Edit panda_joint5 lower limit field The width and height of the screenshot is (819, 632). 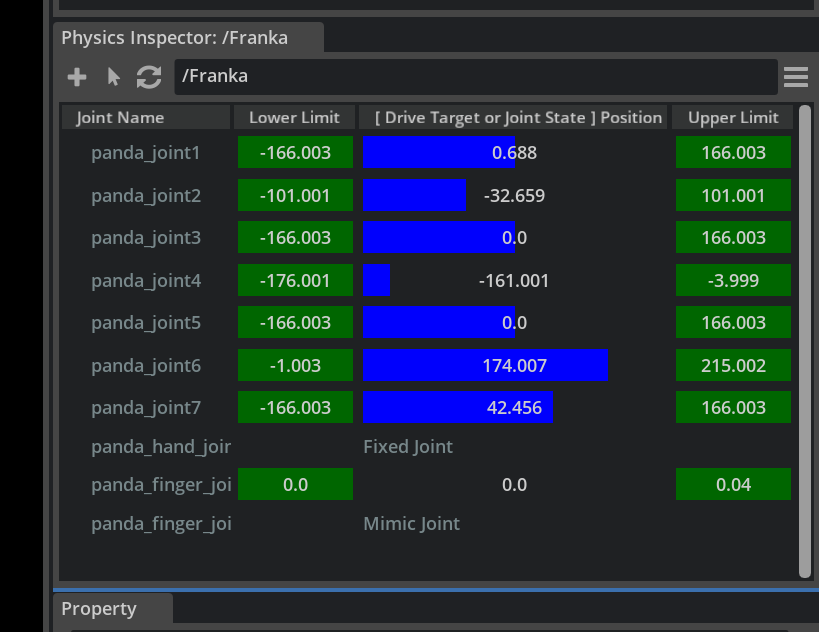click(295, 323)
